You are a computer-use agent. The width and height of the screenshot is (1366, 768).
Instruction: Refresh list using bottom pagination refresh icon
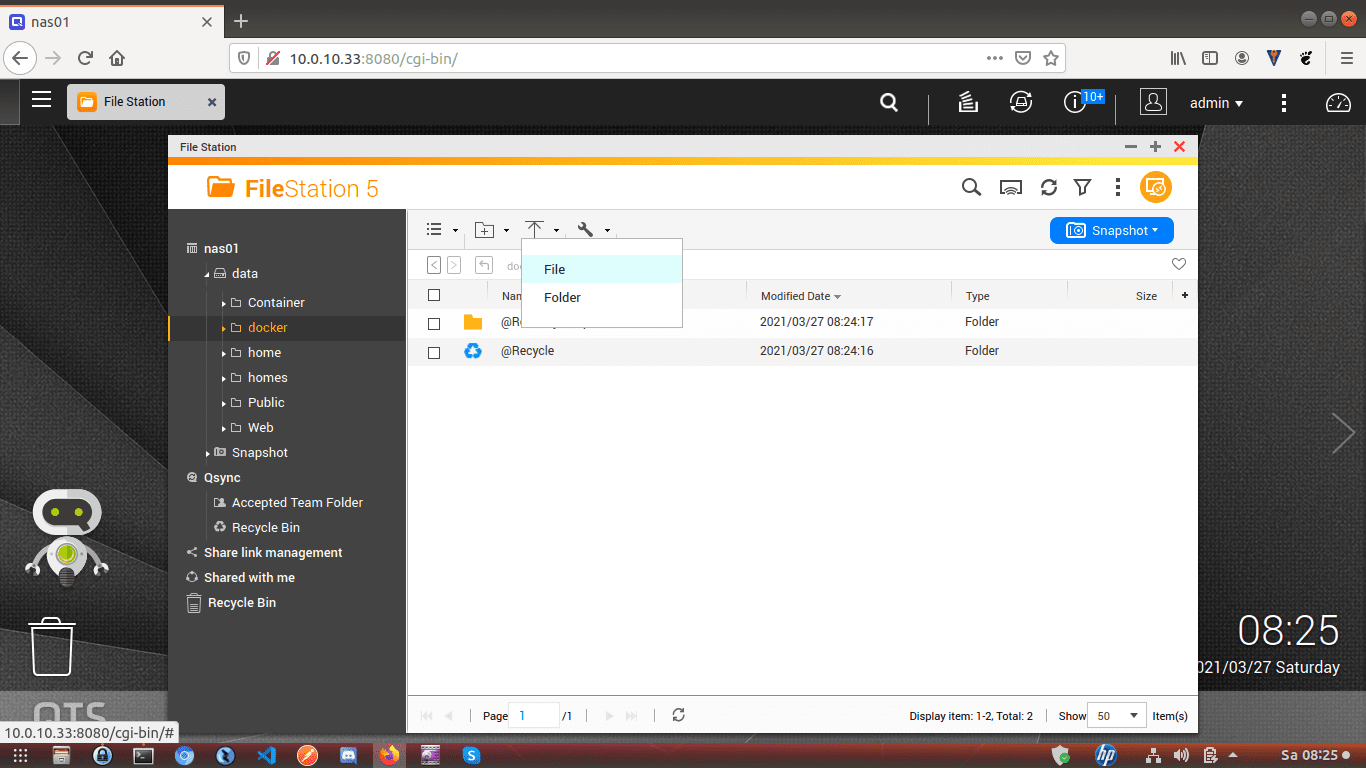point(678,715)
